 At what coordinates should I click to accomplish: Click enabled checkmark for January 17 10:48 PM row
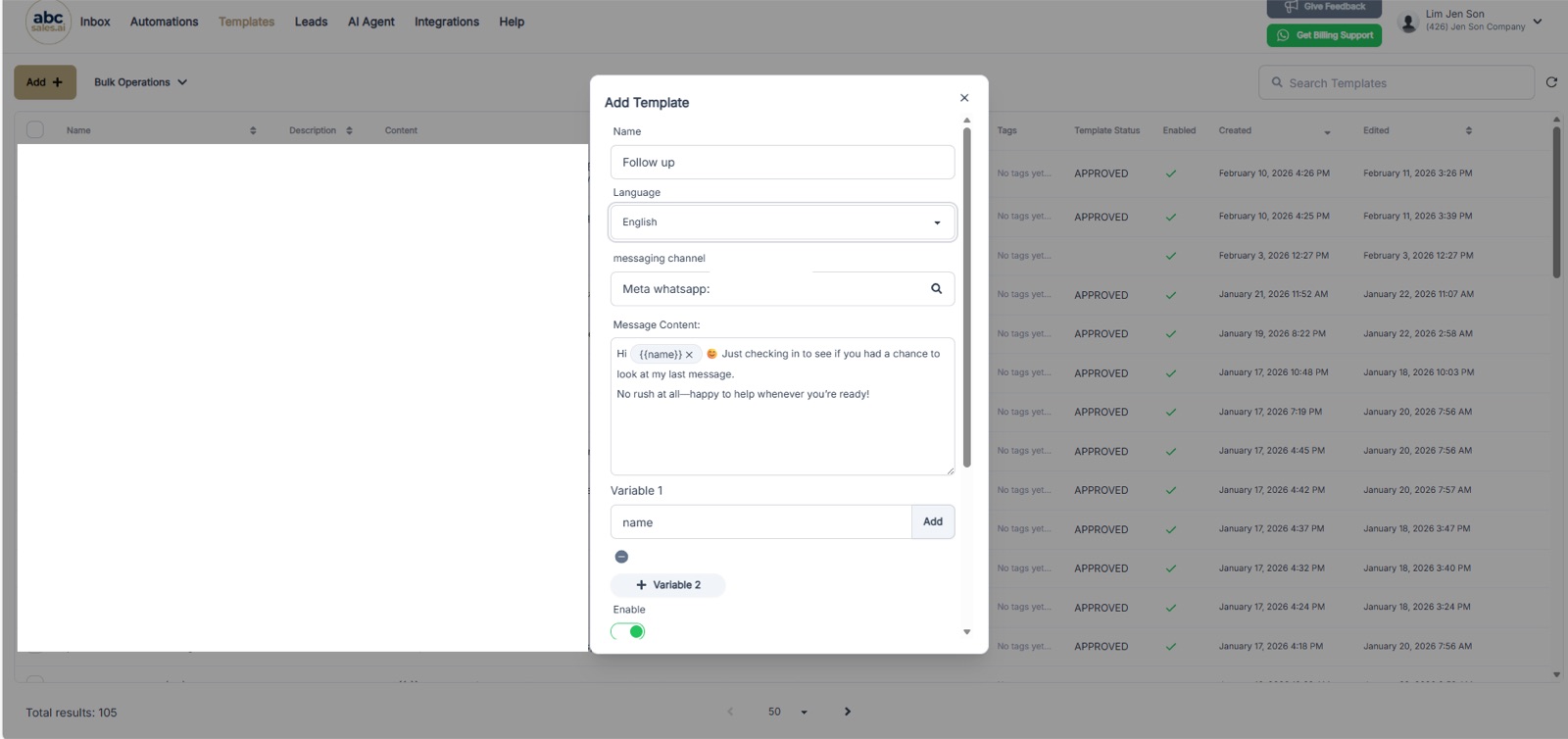(1170, 373)
